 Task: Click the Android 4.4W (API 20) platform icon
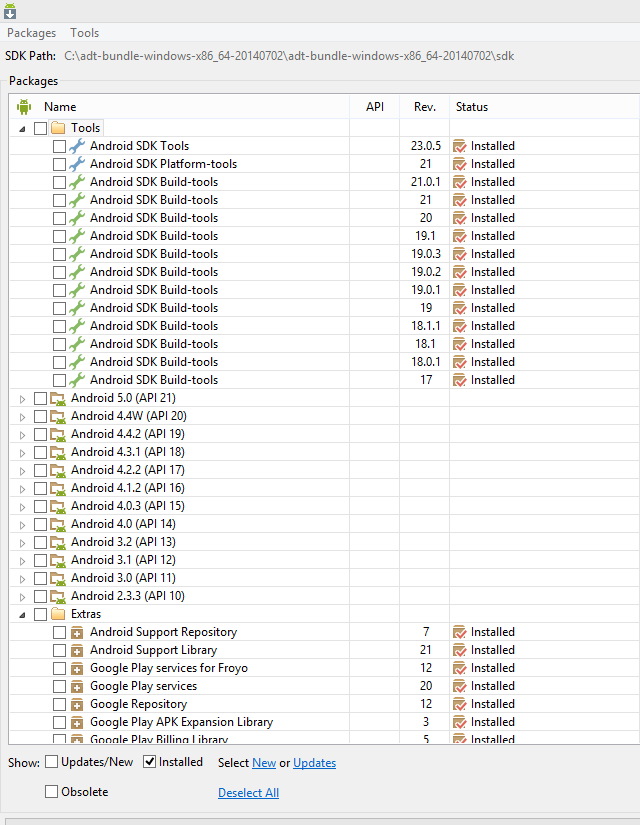tap(58, 416)
